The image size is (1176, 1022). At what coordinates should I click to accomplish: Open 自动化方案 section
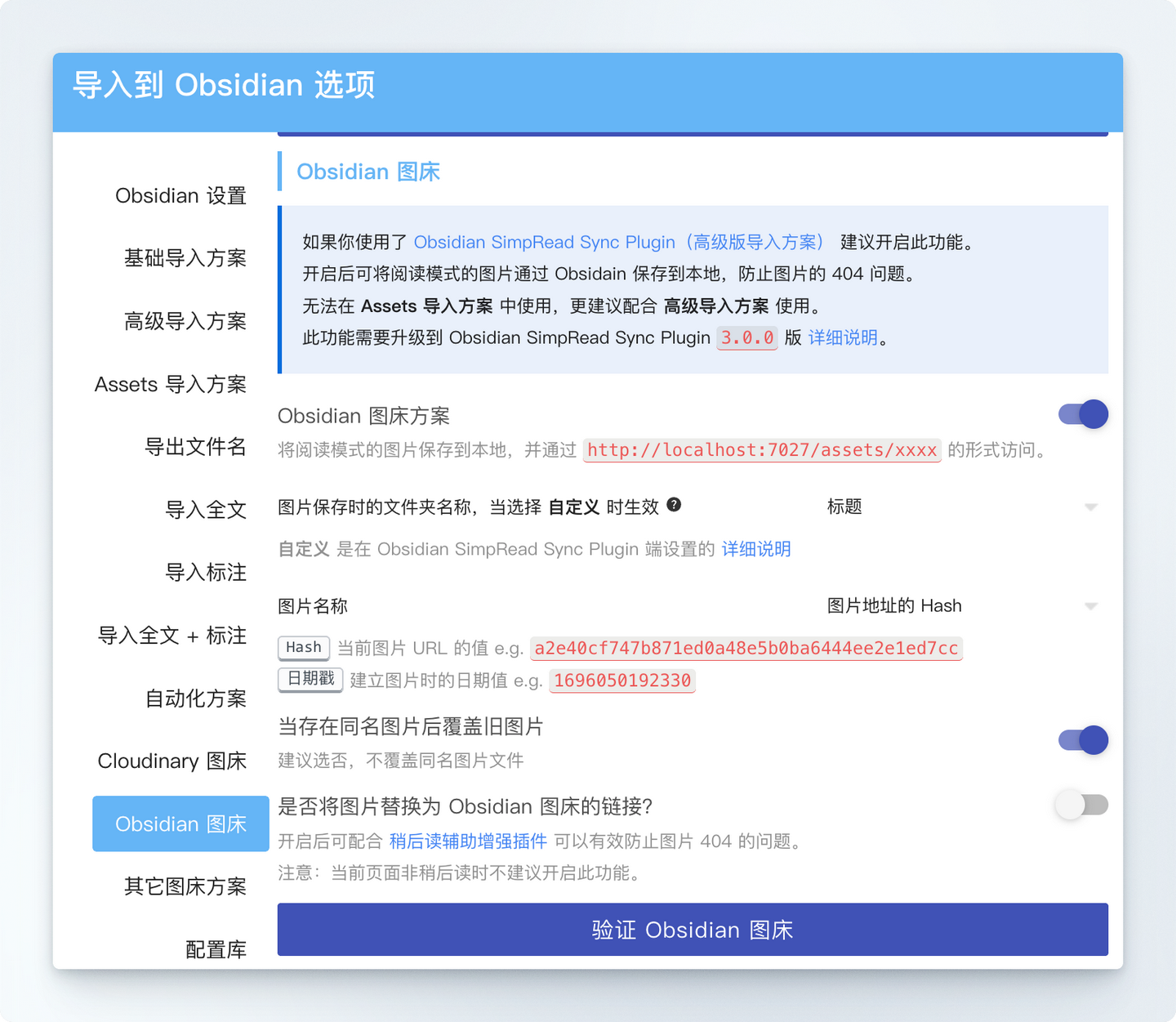tap(195, 698)
